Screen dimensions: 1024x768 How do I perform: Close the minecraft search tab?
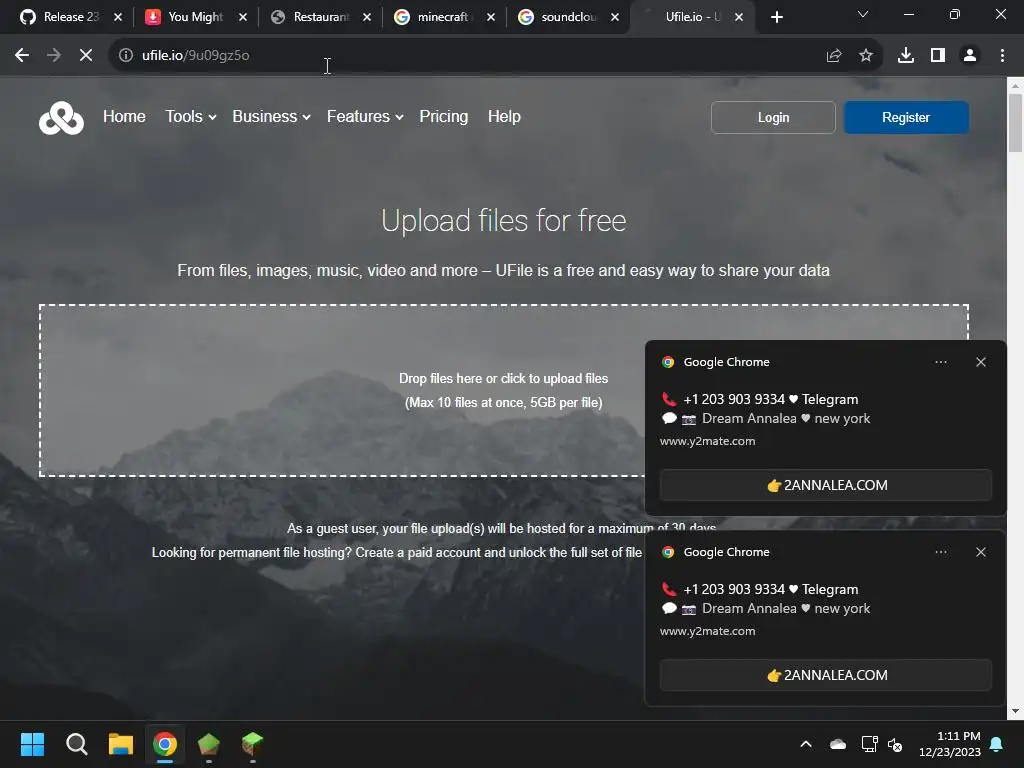click(491, 17)
